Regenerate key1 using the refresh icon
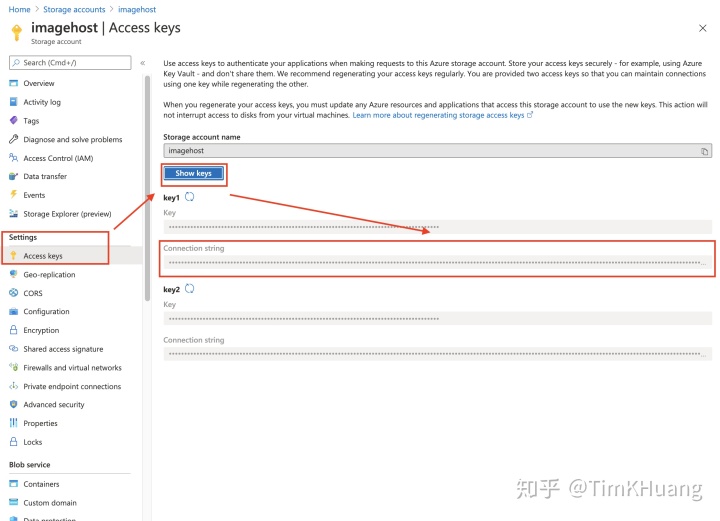720x521 pixels. pyautogui.click(x=189, y=197)
